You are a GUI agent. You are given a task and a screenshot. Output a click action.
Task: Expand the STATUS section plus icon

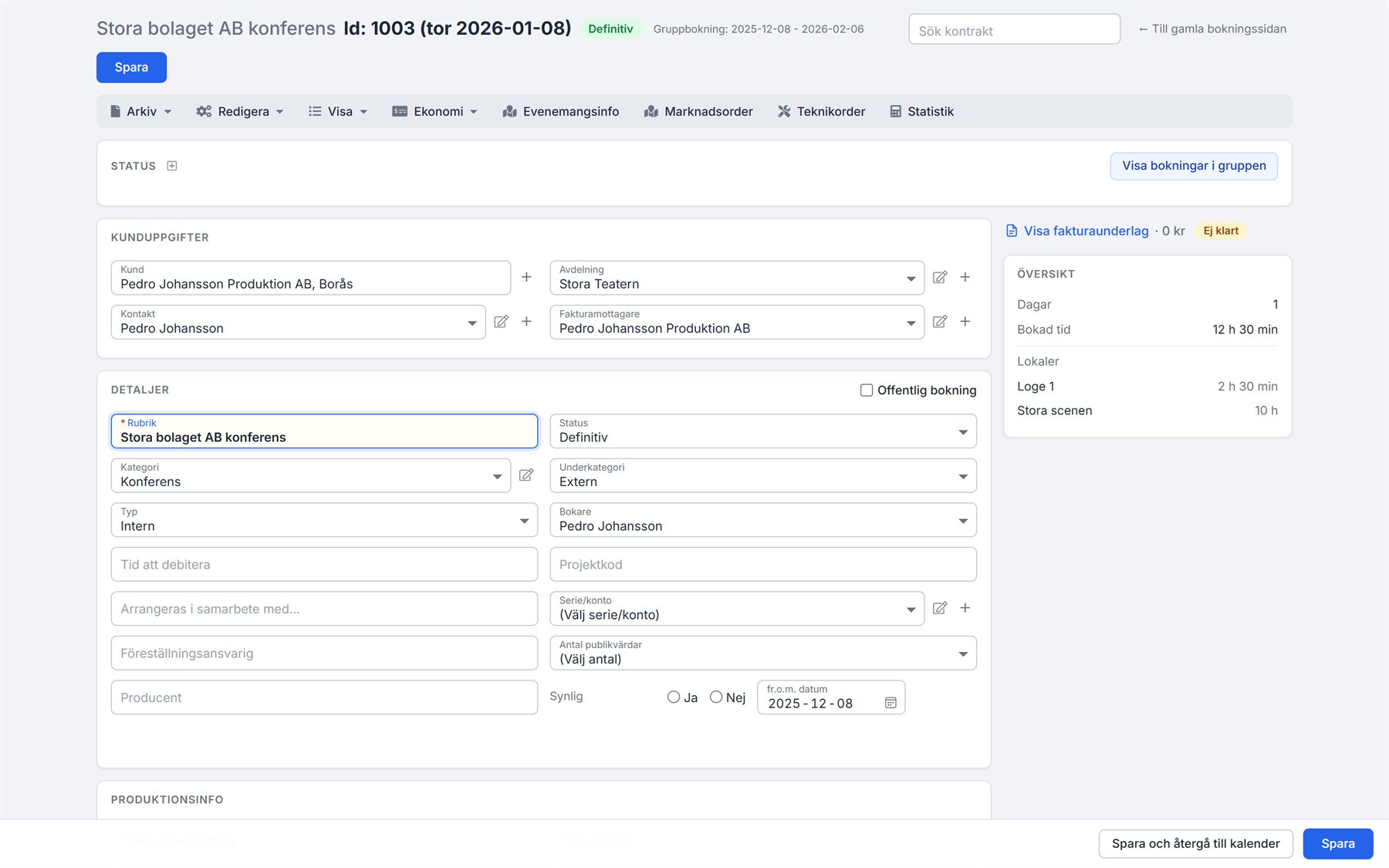(x=172, y=166)
